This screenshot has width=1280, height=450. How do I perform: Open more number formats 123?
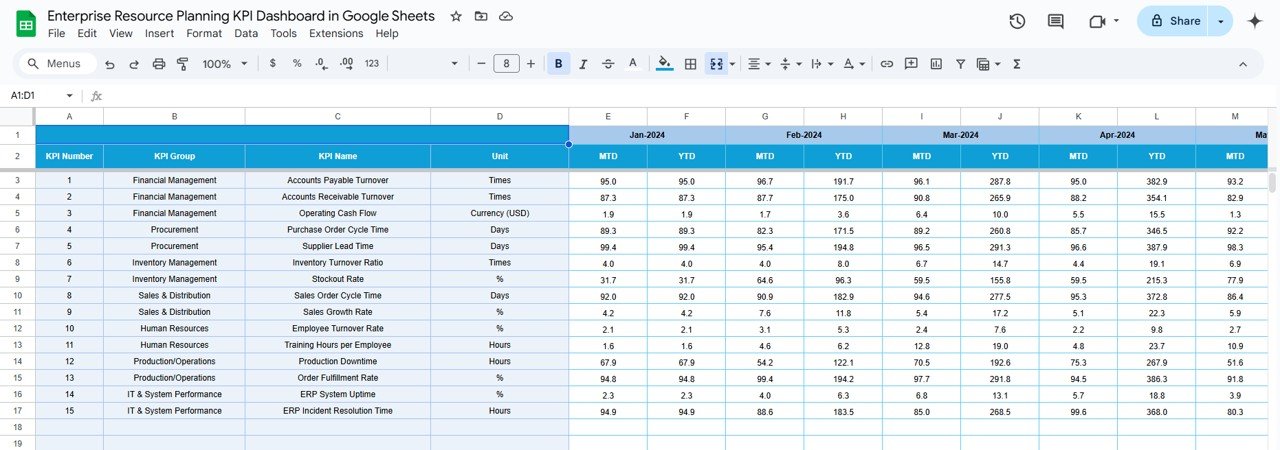372,63
